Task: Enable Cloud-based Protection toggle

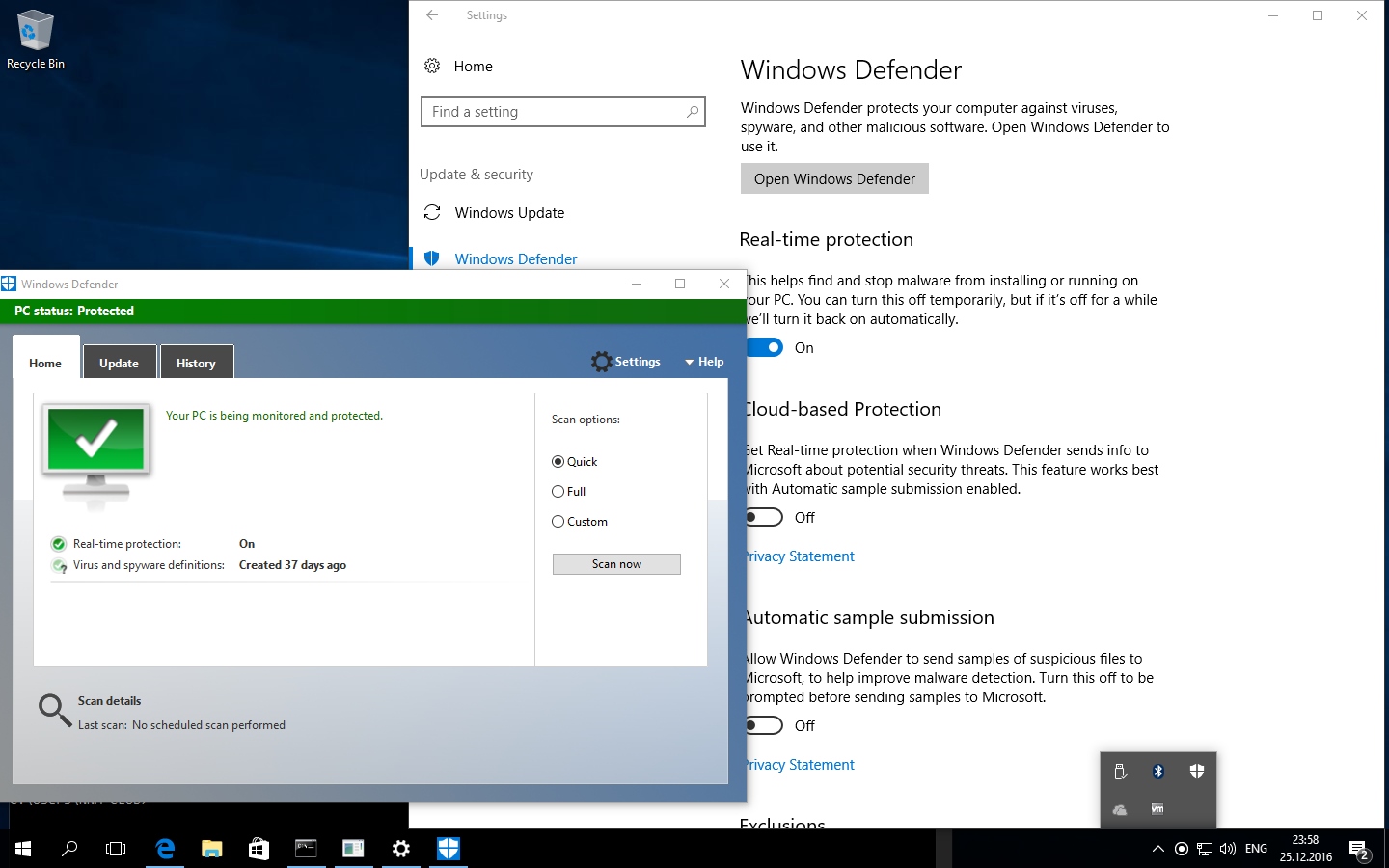Action: (764, 518)
